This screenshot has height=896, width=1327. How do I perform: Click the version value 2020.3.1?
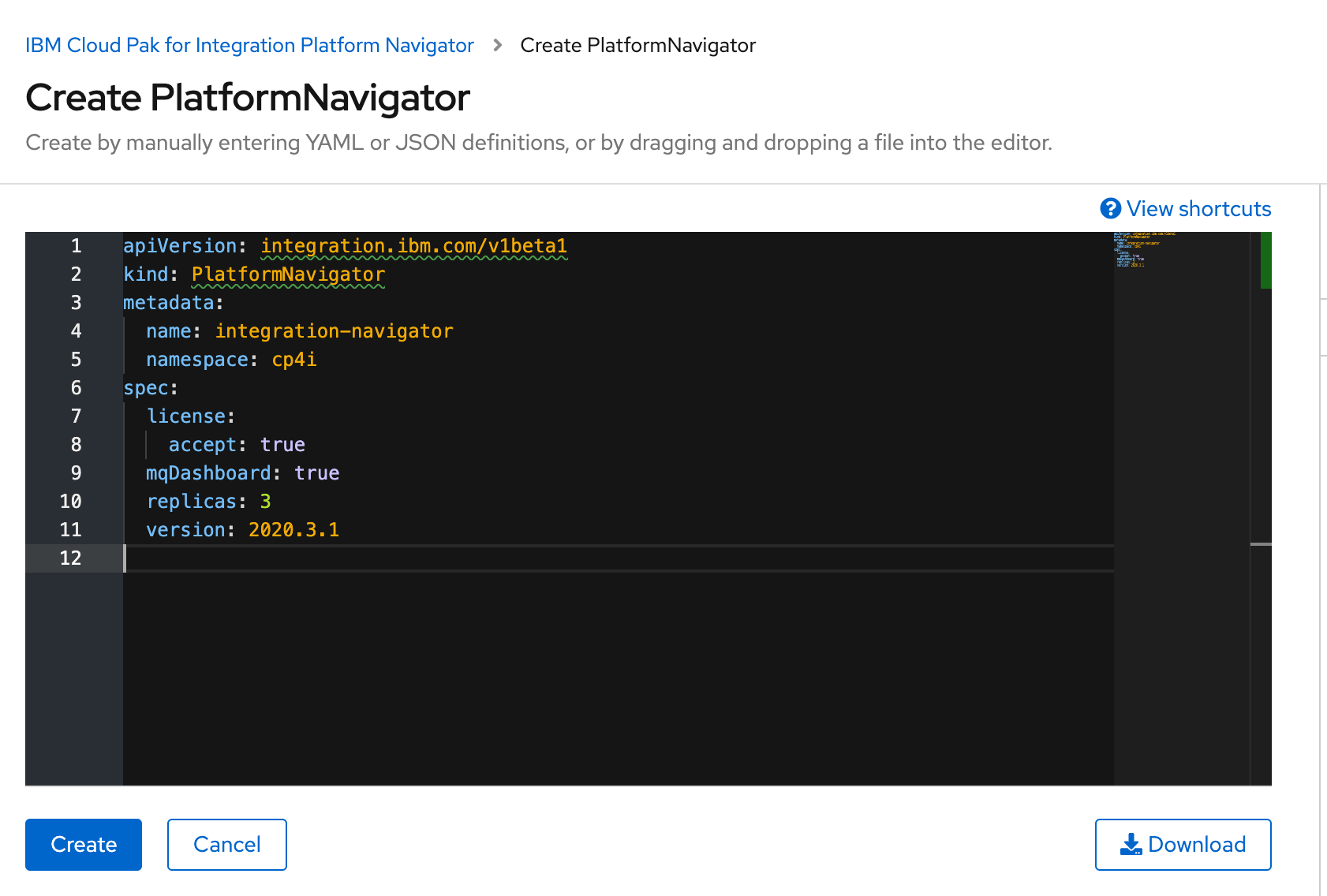(x=293, y=529)
